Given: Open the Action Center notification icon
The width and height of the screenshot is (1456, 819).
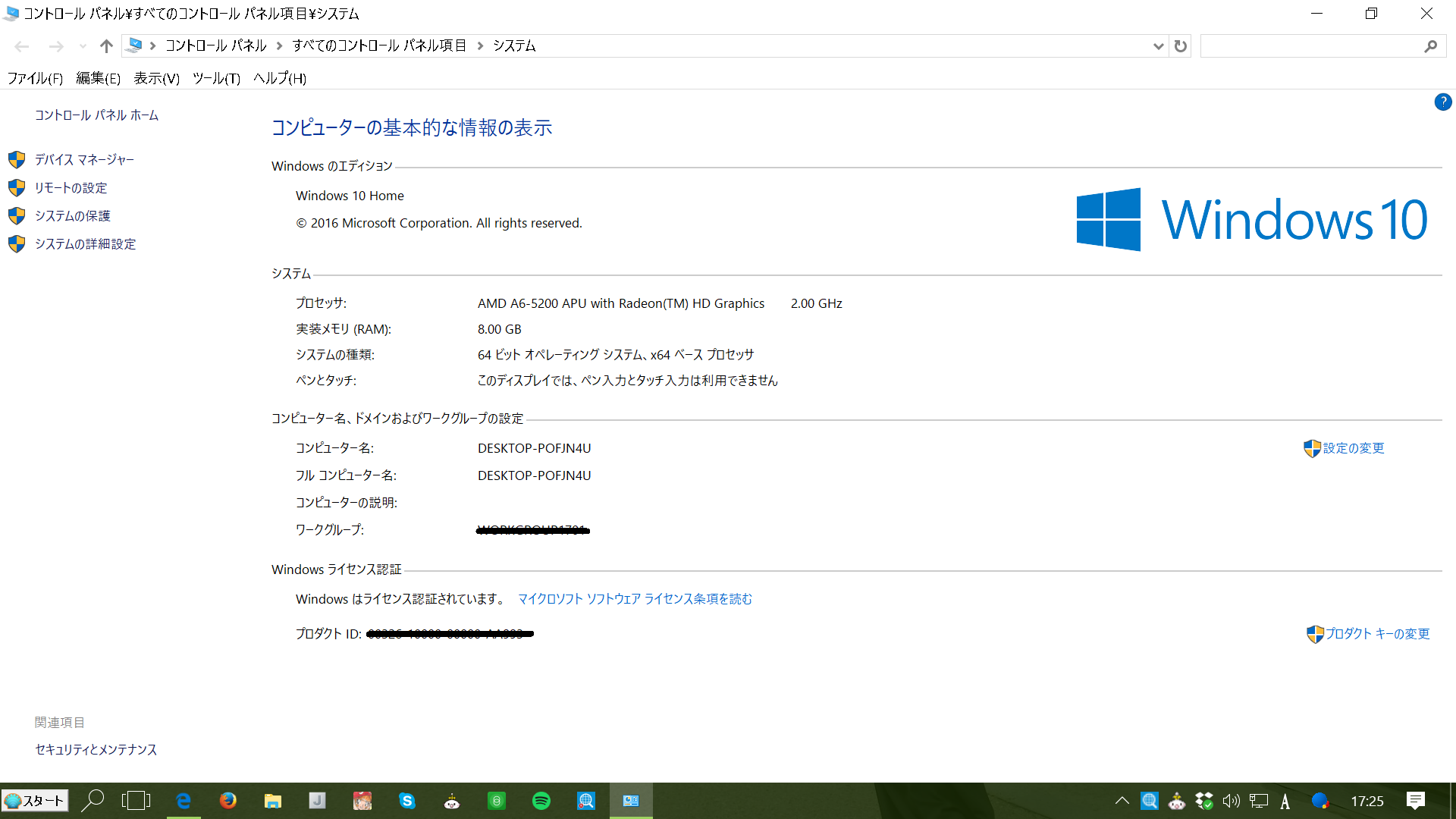Looking at the screenshot, I should click(1415, 801).
